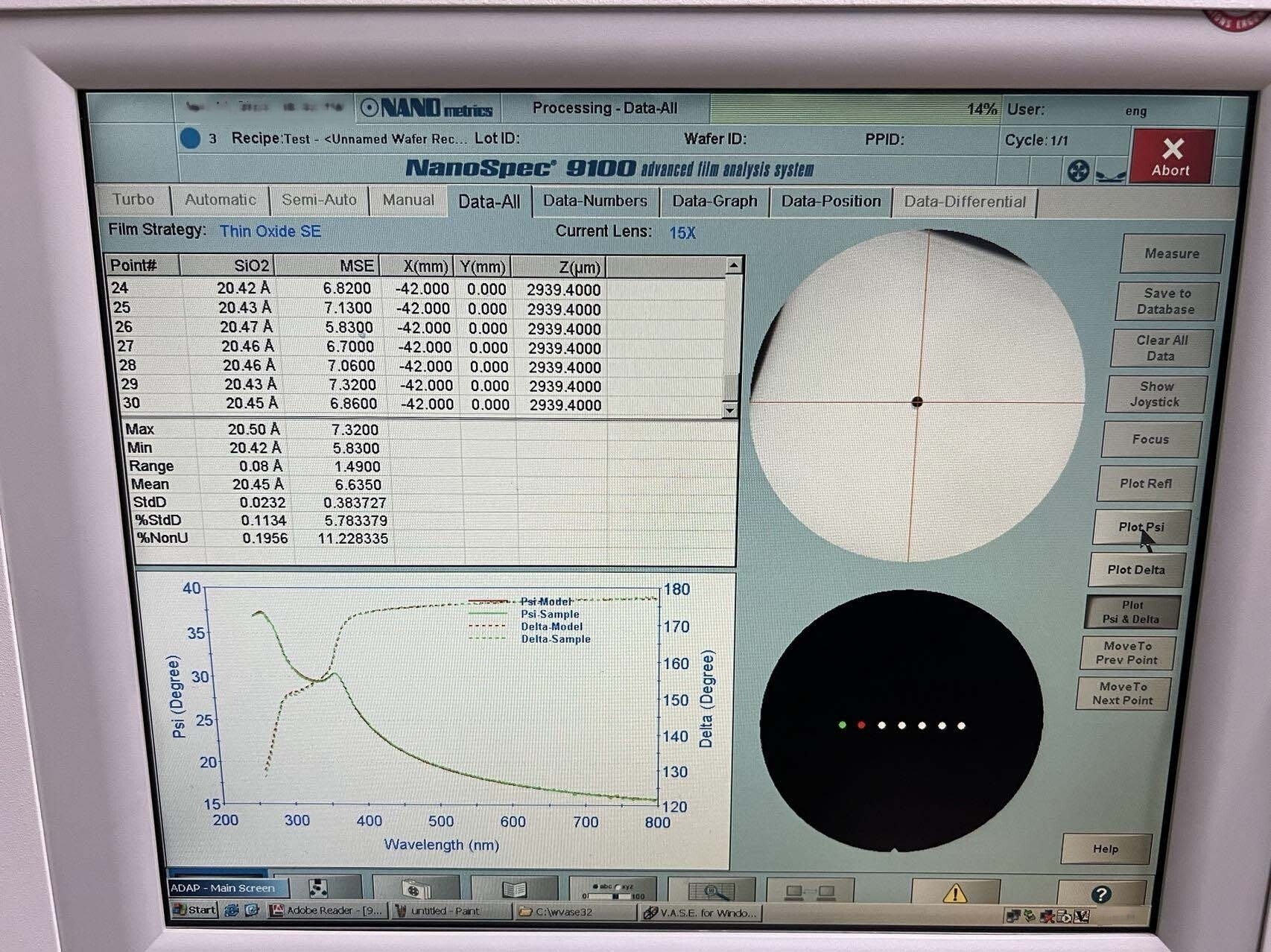1271x952 pixels.
Task: Select table row for point 24
Action: tap(417, 288)
